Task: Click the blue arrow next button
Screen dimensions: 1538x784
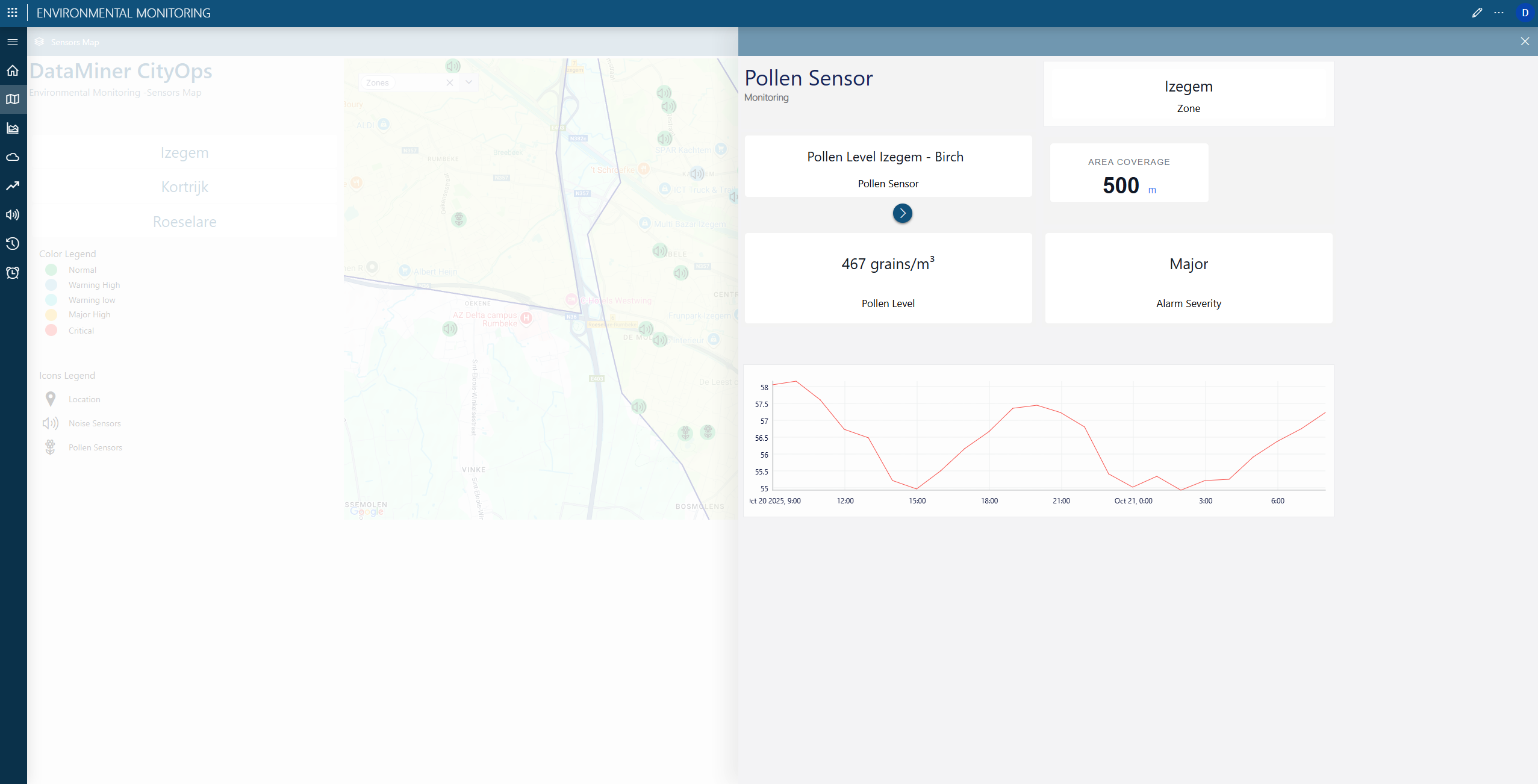Action: click(902, 213)
